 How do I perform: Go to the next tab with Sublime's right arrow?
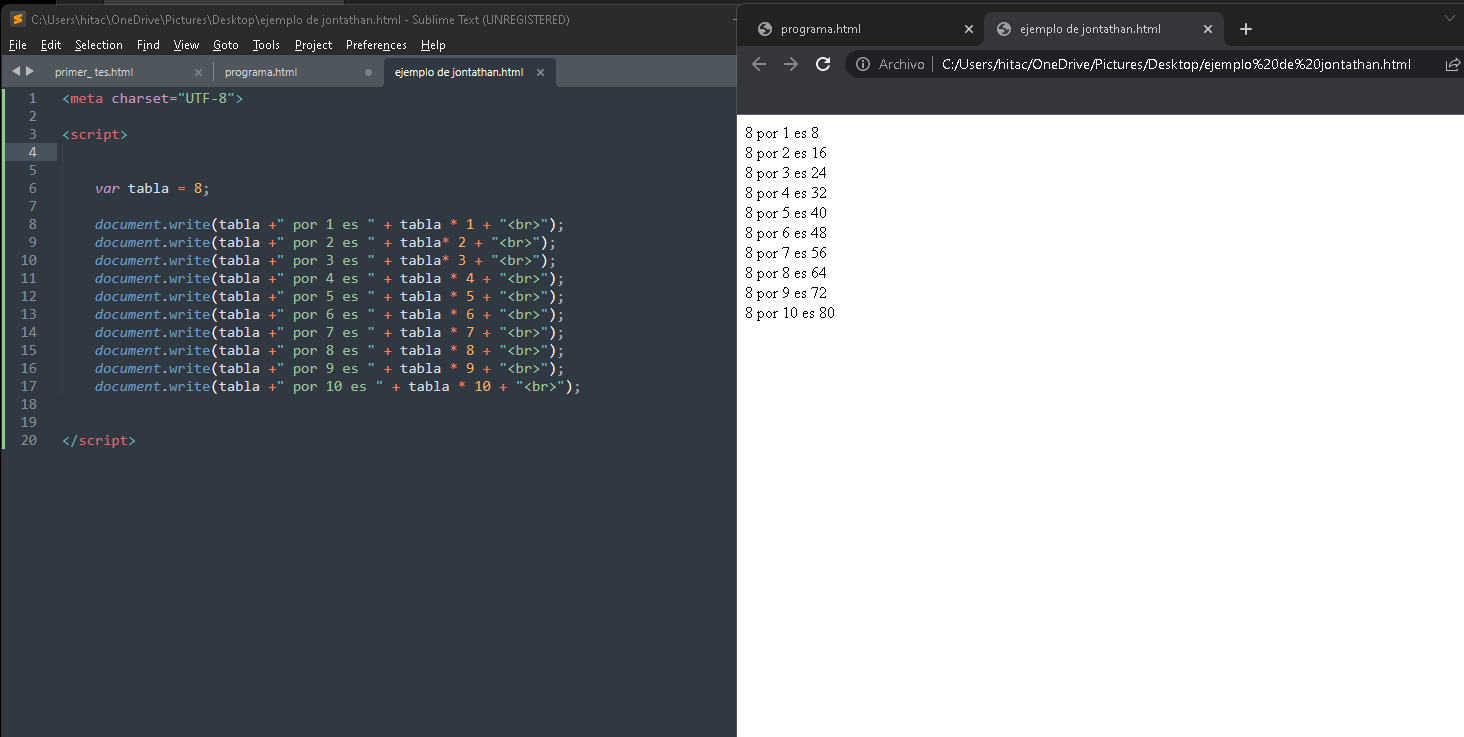pyautogui.click(x=30, y=71)
